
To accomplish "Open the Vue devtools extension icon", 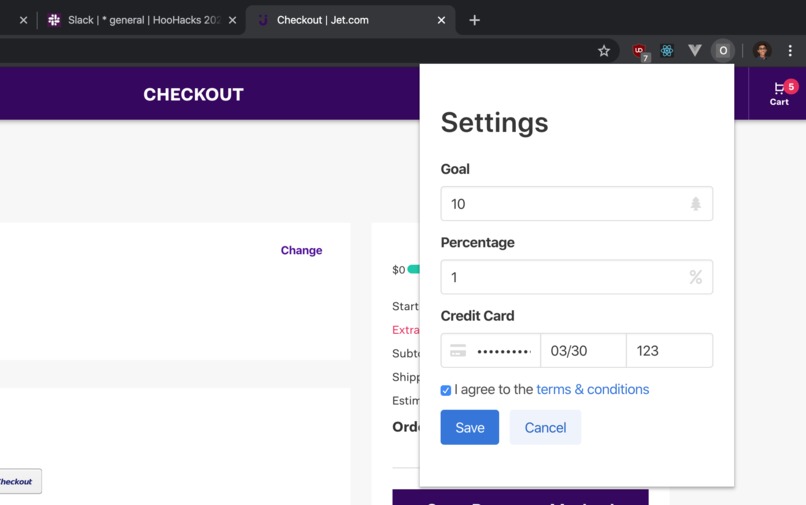I will point(695,50).
